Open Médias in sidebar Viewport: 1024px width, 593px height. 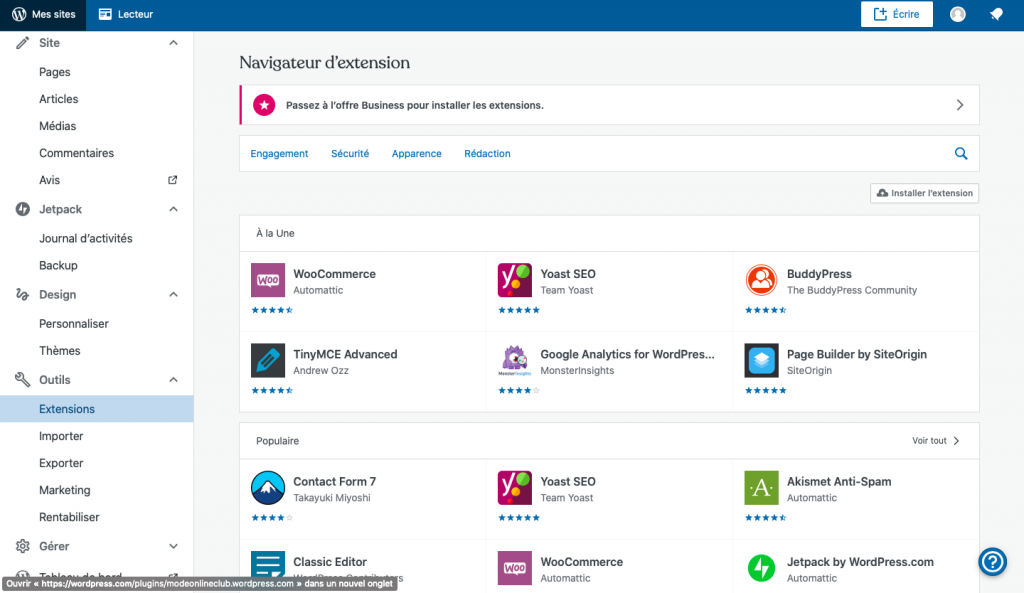pyautogui.click(x=57, y=126)
